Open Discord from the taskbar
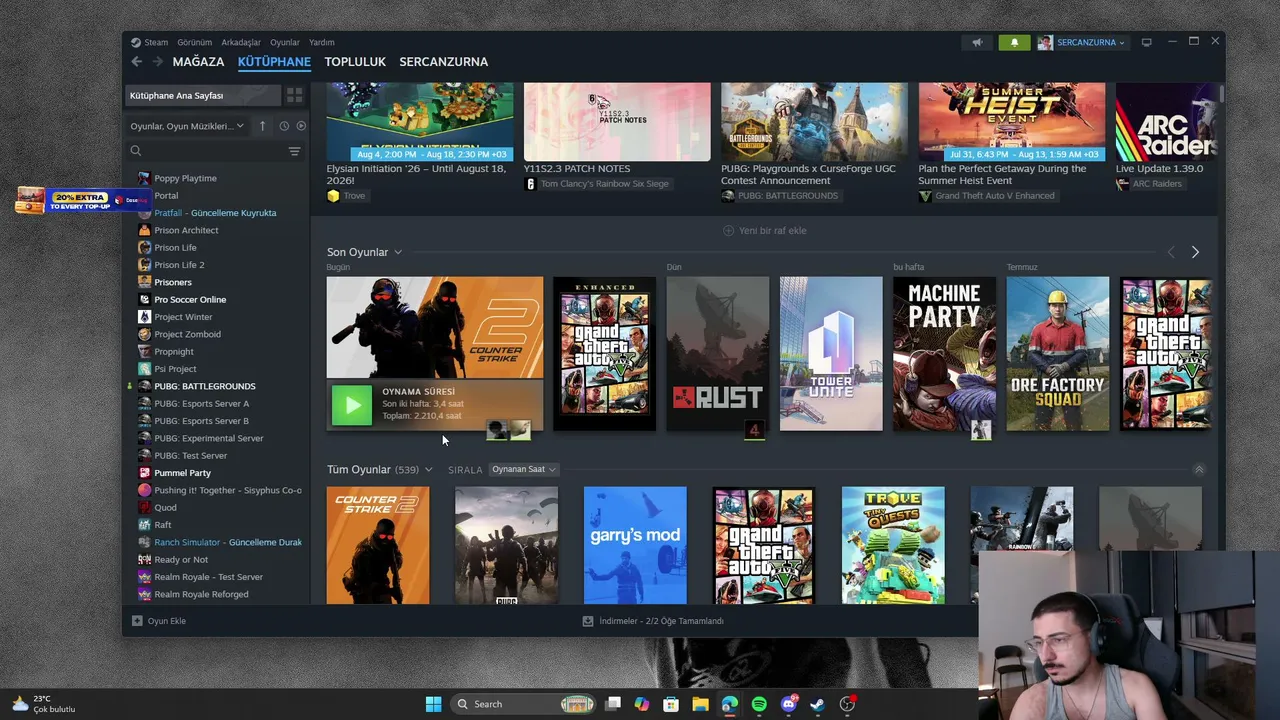The height and width of the screenshot is (720, 1280). 789,704
